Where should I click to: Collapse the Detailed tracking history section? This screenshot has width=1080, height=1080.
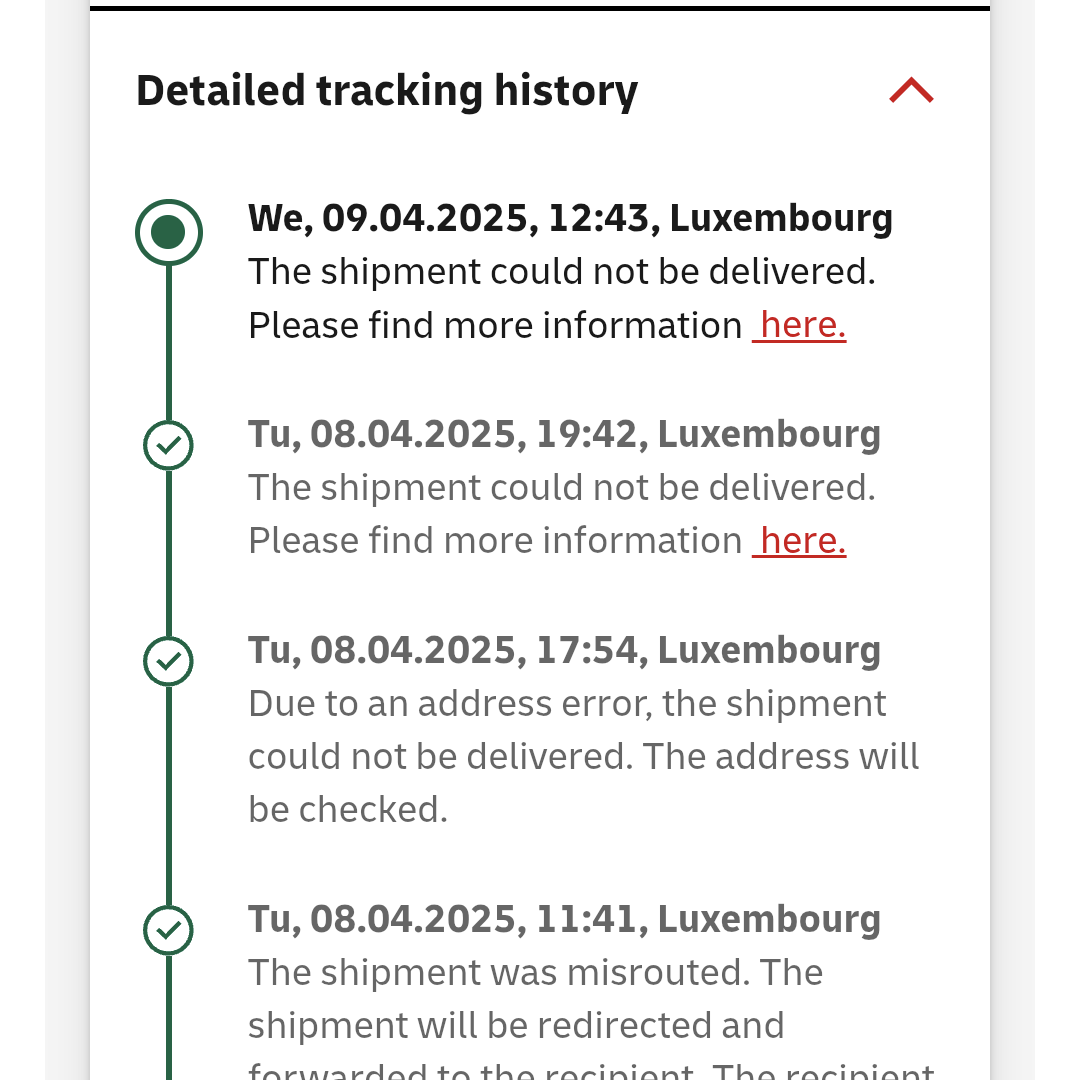click(x=911, y=90)
